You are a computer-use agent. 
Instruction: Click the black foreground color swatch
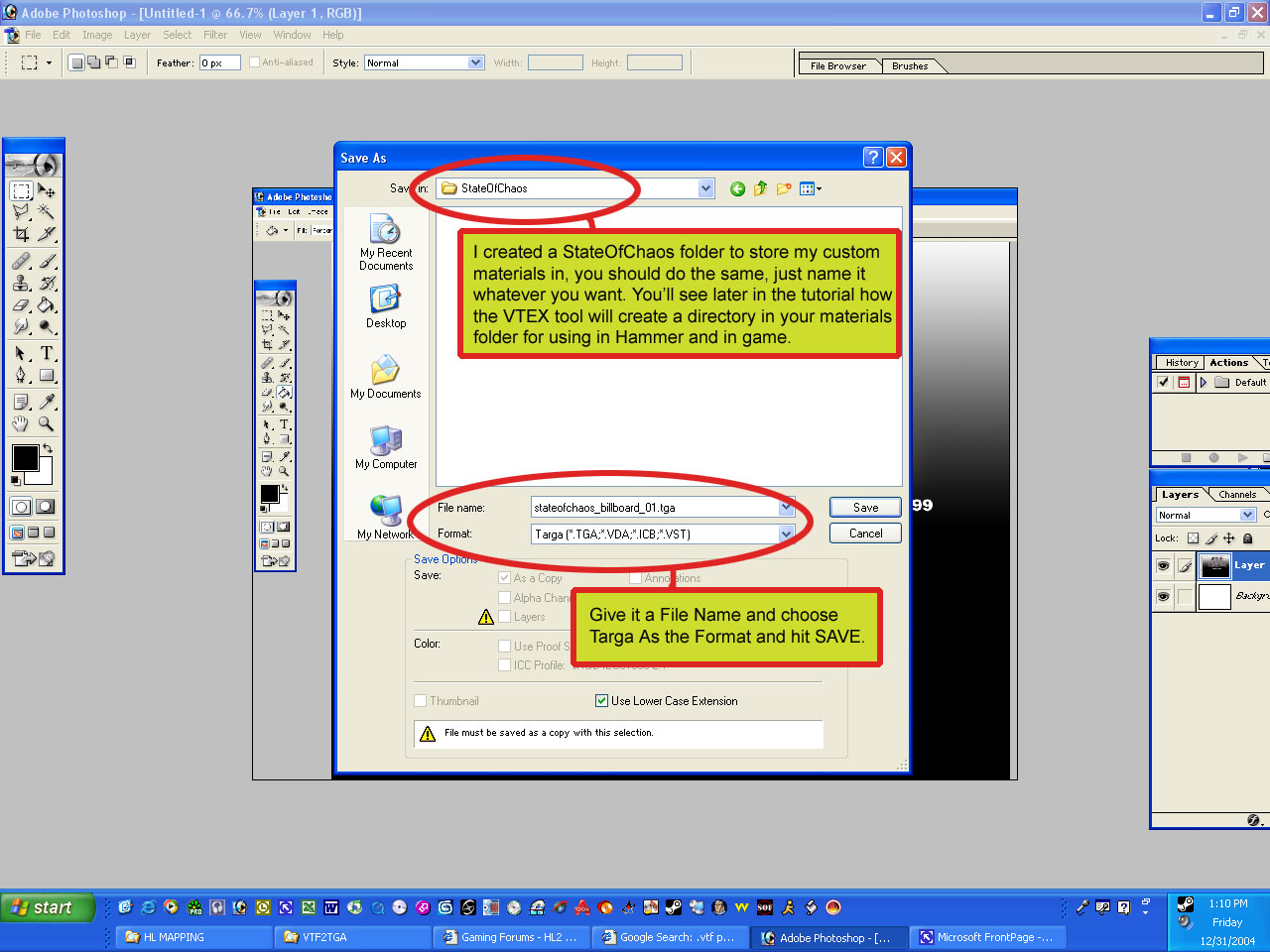tap(25, 457)
